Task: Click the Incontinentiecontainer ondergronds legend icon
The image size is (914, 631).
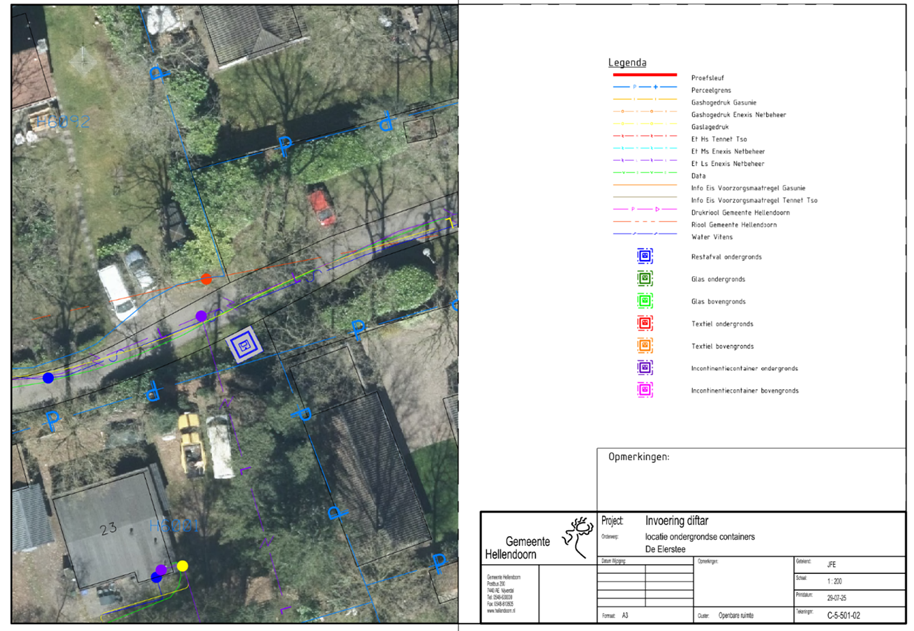Action: 645,368
